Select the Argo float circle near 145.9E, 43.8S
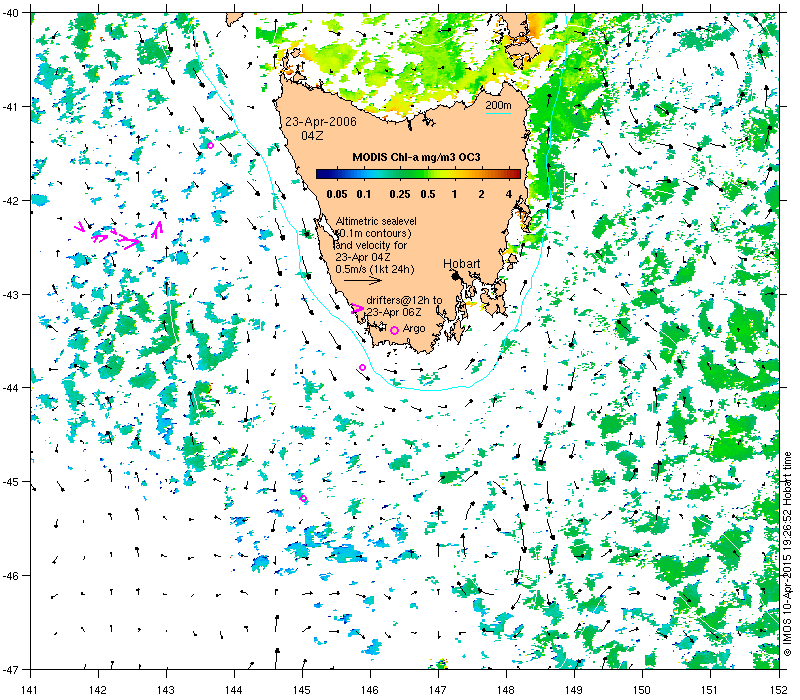This screenshot has width=800, height=700. (362, 367)
